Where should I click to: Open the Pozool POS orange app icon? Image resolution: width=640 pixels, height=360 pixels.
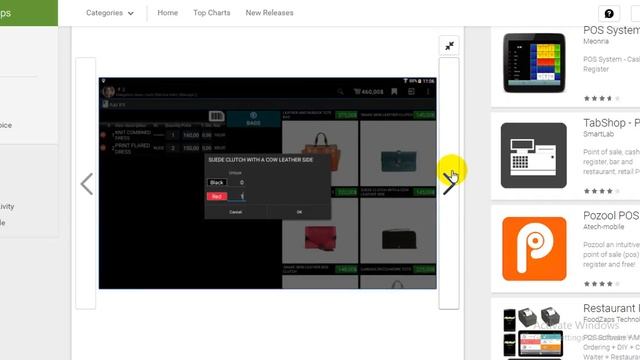point(534,249)
